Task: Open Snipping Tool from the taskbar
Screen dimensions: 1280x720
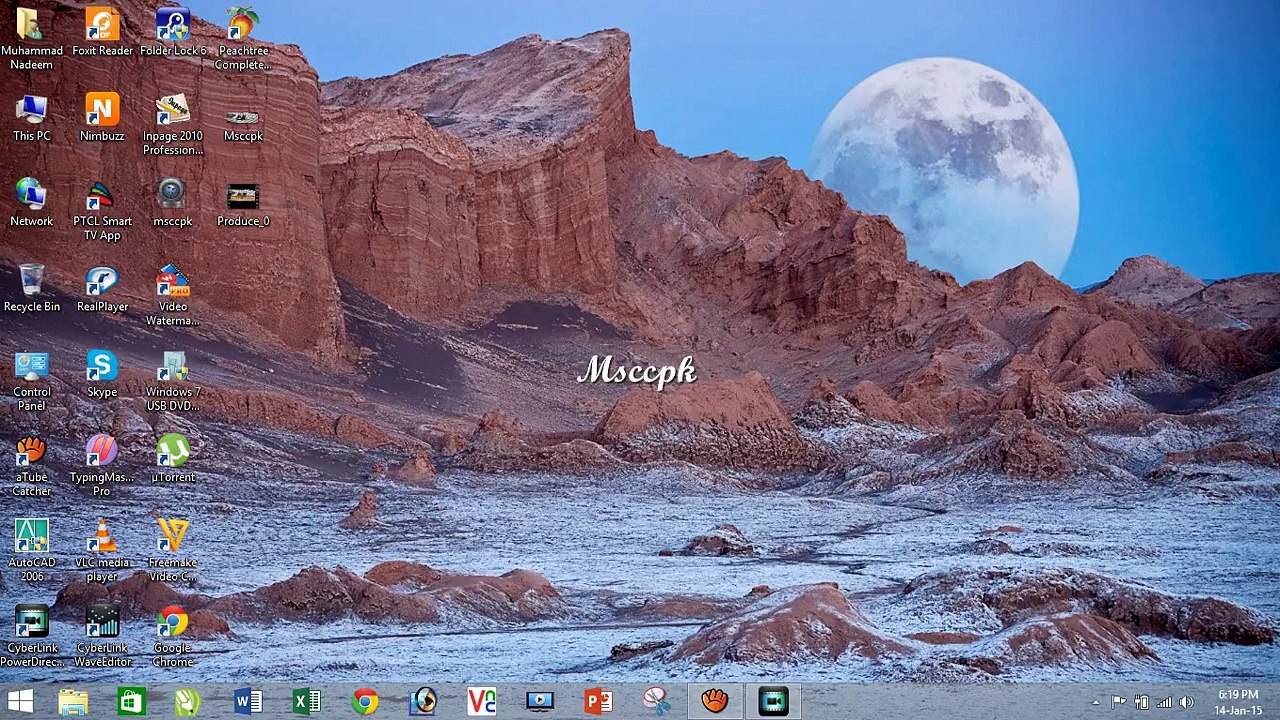Action: coord(656,701)
